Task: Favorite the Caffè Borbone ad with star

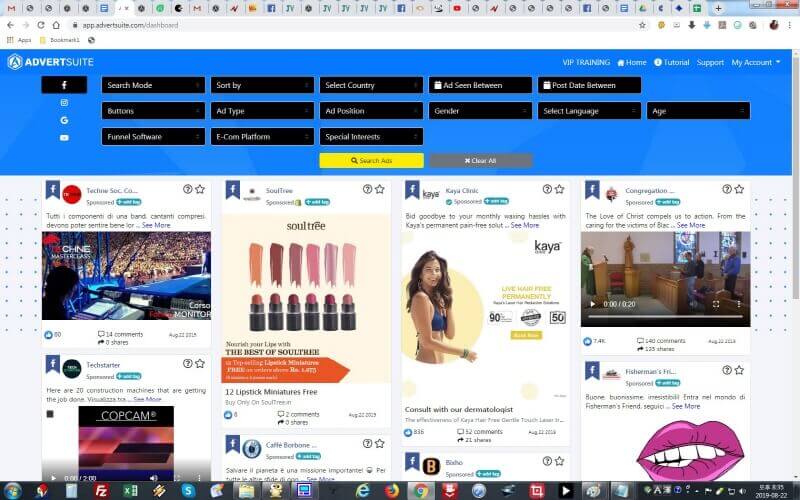Action: [x=380, y=443]
